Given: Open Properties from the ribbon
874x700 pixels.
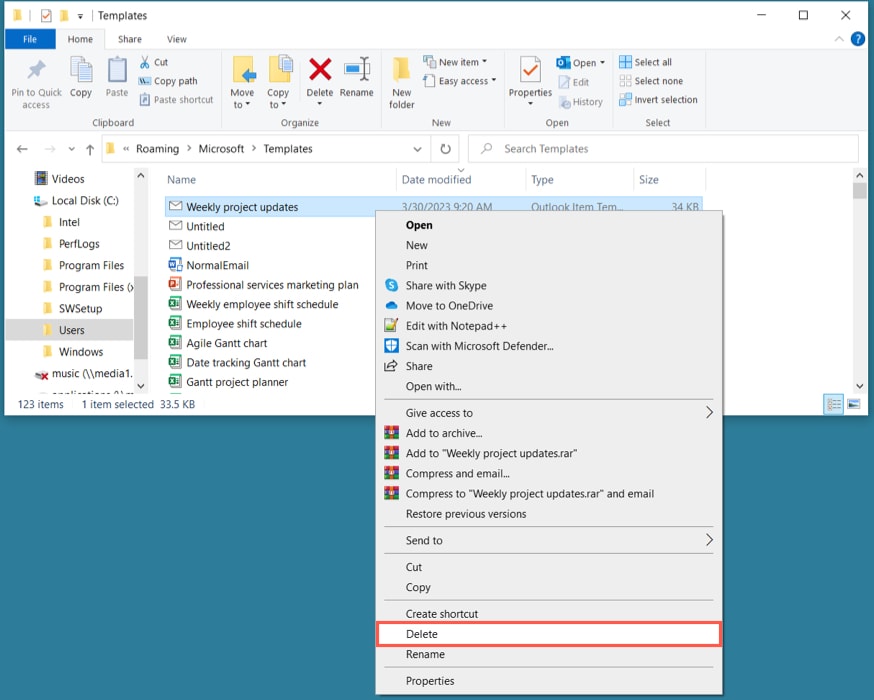Looking at the screenshot, I should click(x=529, y=75).
